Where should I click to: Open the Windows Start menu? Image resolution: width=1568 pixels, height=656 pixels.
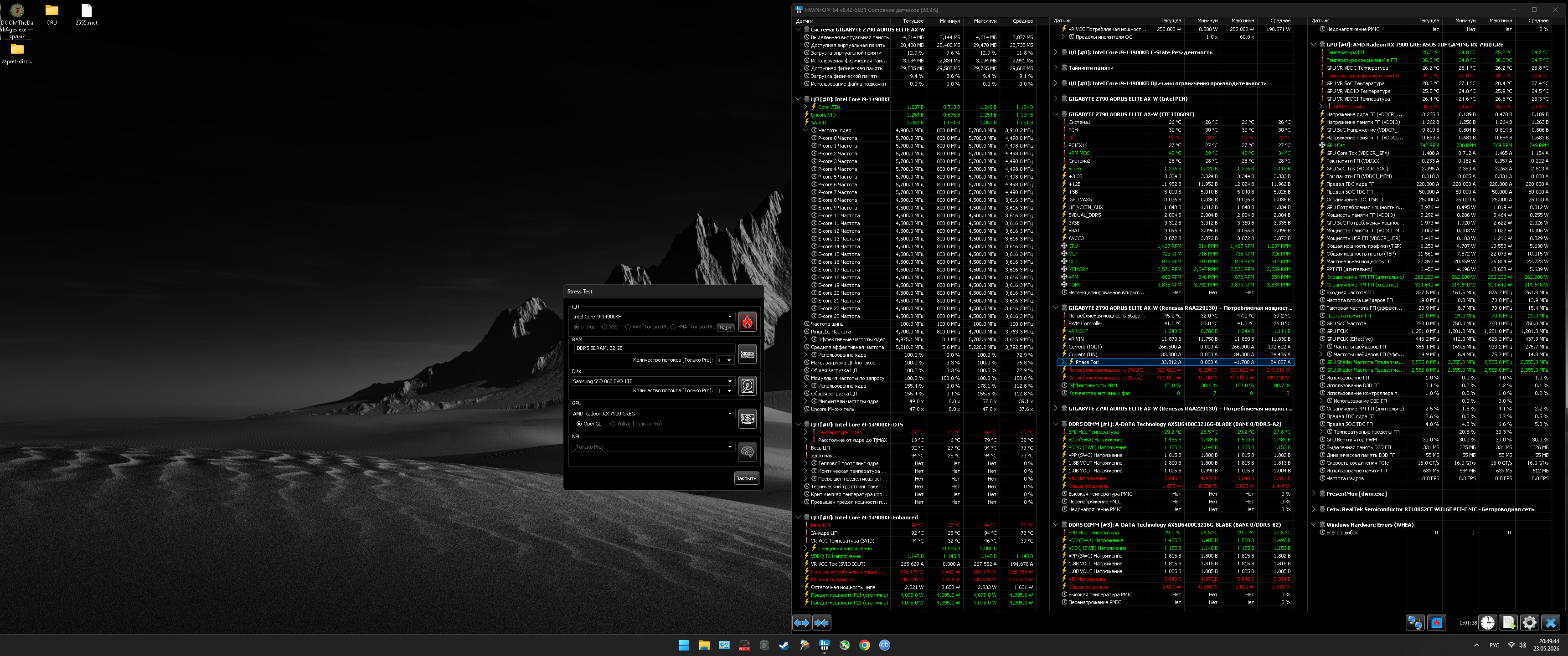684,645
